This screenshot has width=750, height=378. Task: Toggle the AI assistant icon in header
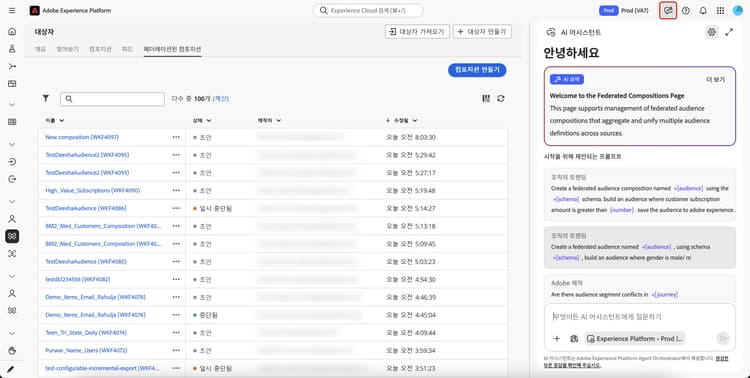[668, 11]
